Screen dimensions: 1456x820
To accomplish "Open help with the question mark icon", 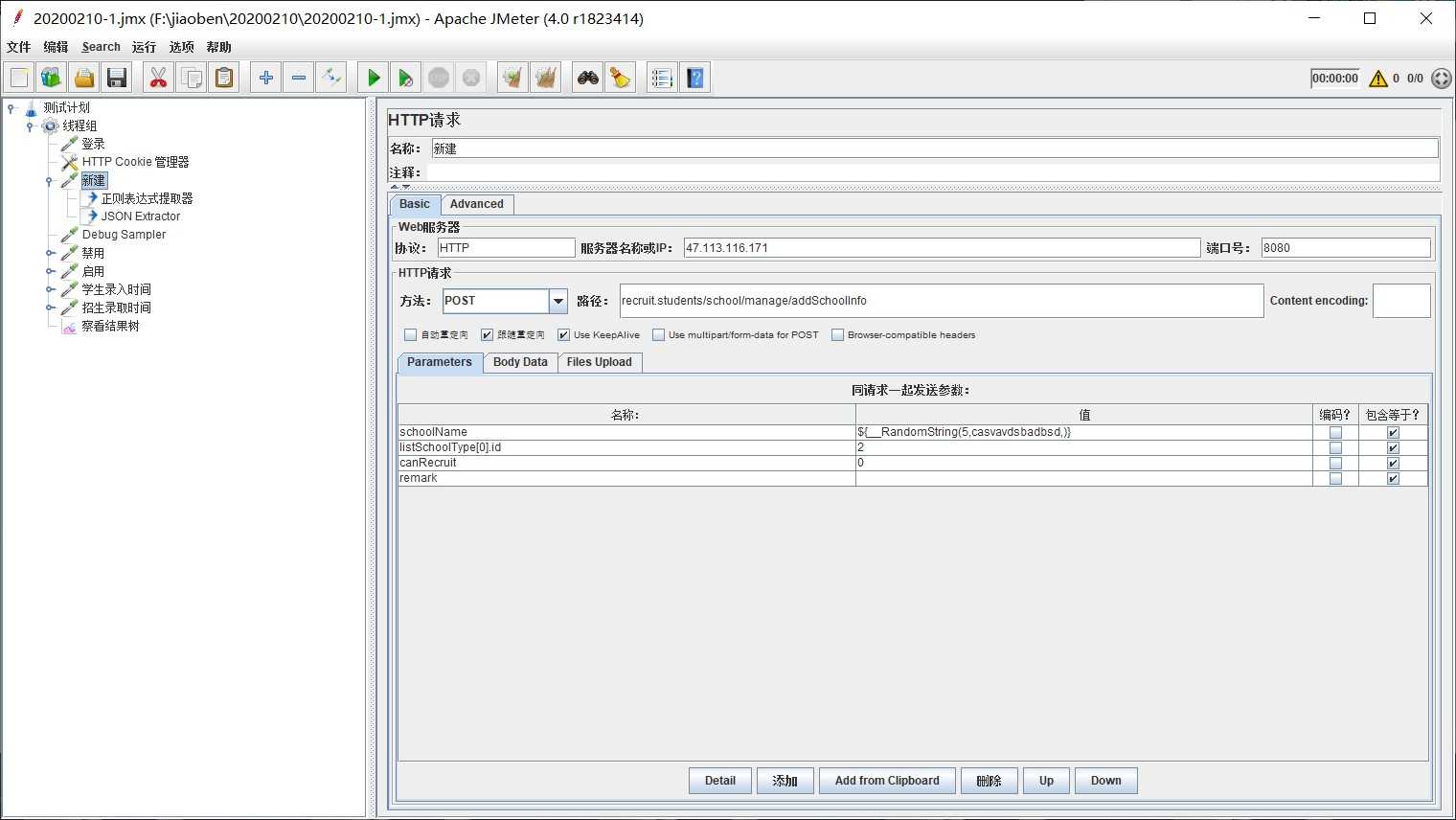I will [x=695, y=78].
